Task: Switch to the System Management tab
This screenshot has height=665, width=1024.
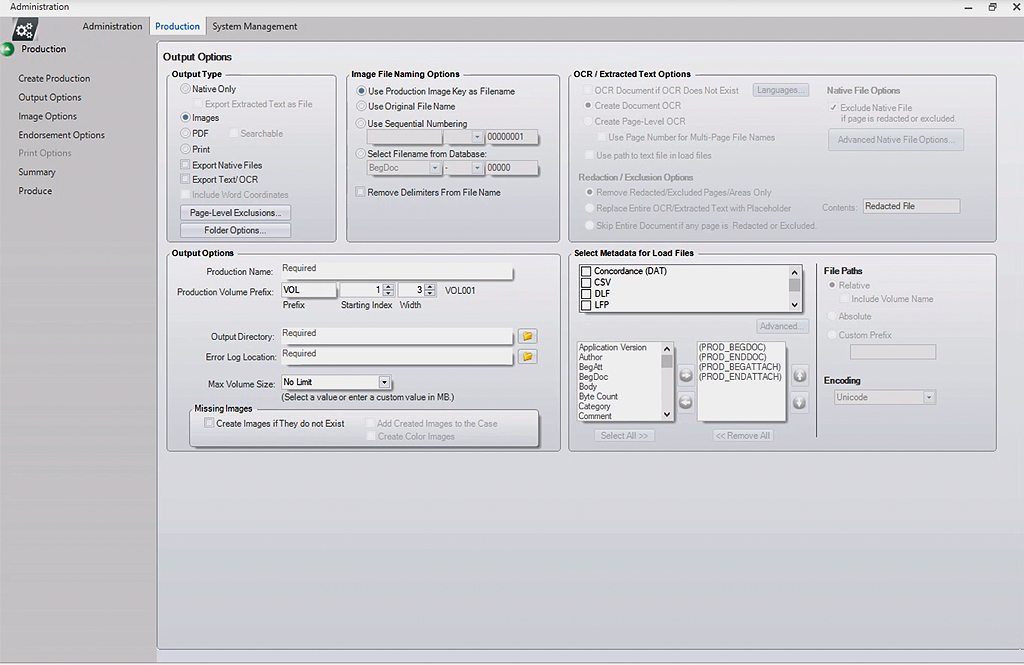Action: tap(254, 26)
